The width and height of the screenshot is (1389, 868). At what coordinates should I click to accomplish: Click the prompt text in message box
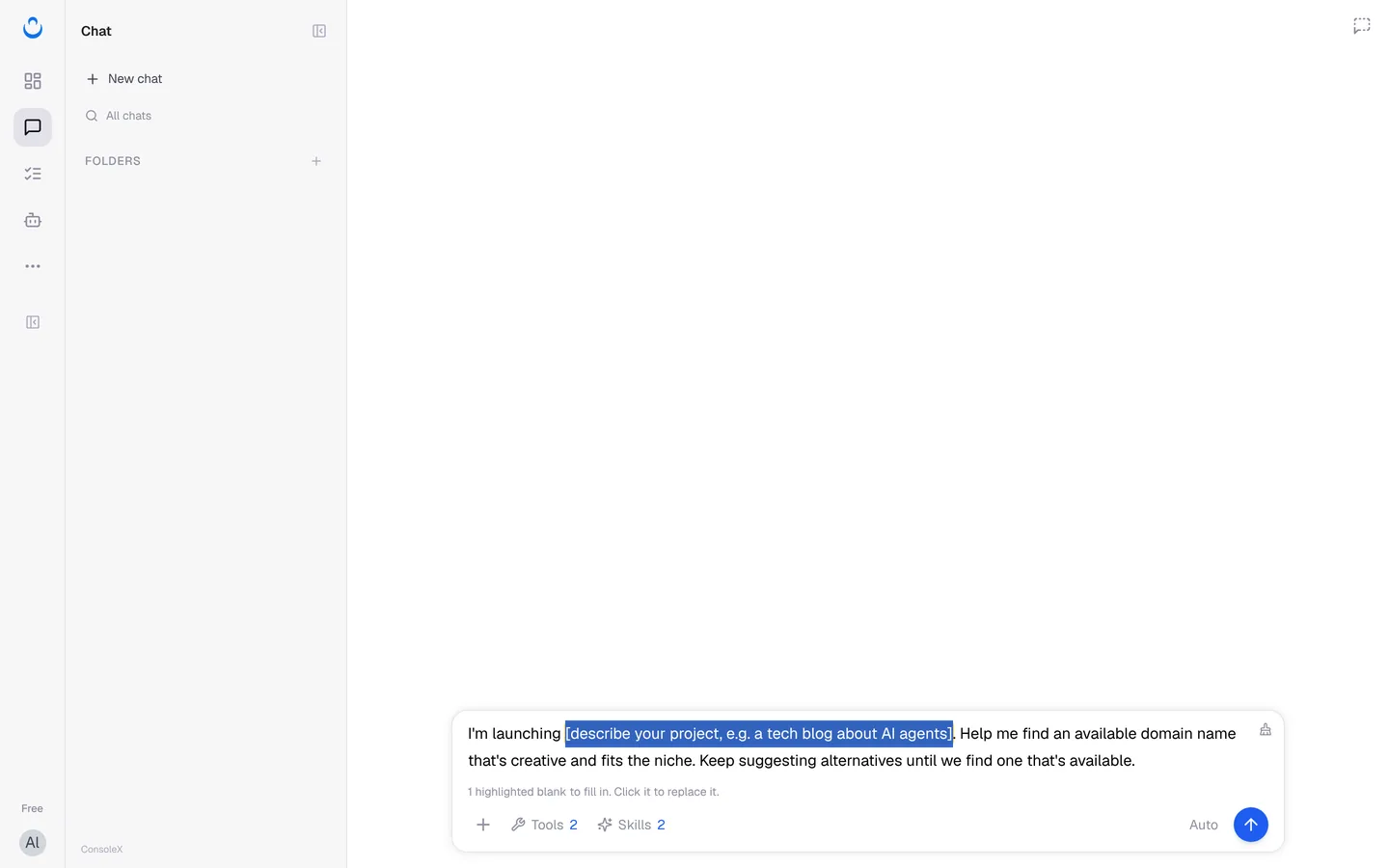click(852, 747)
